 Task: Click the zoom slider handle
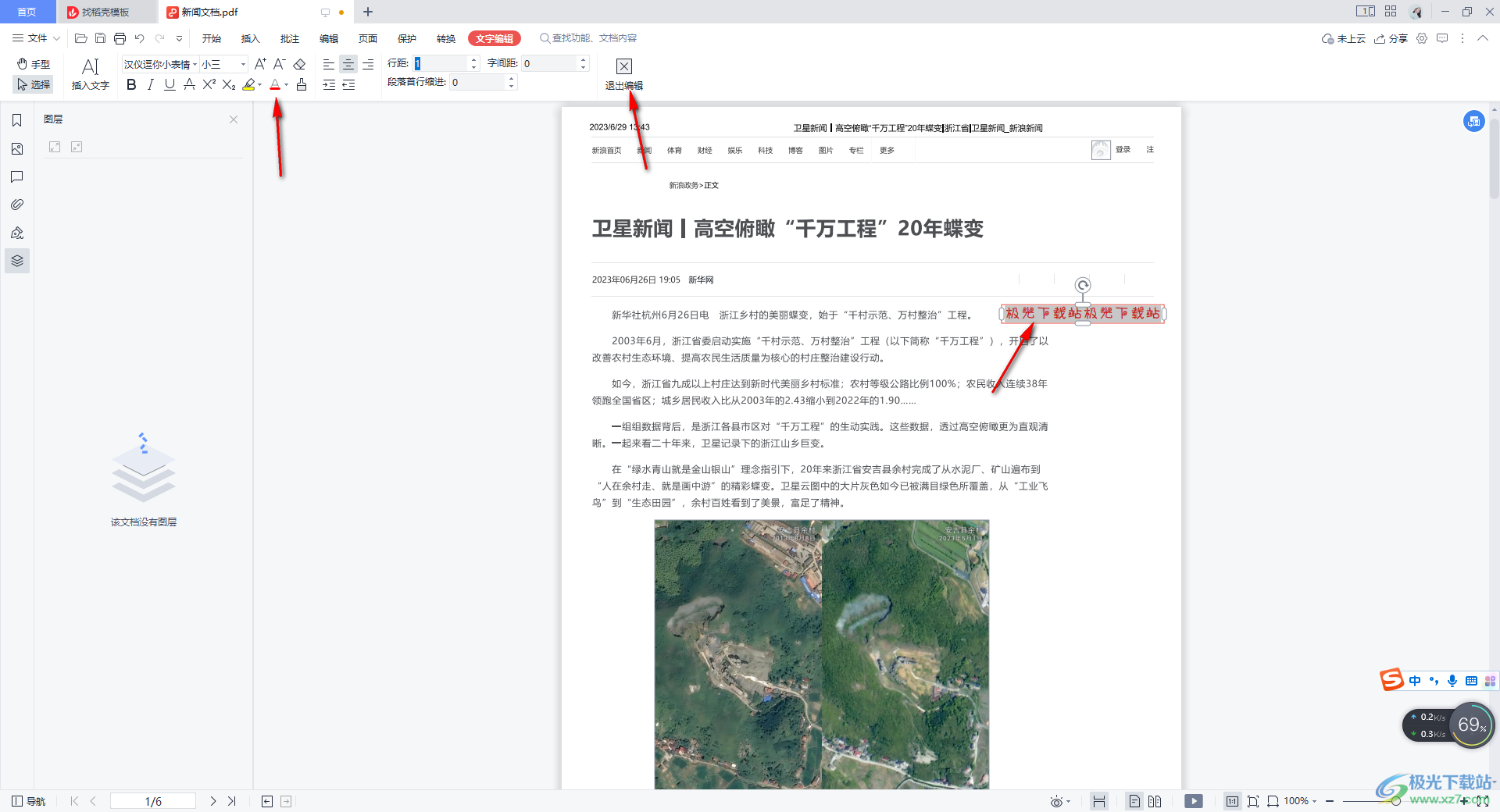tap(1395, 801)
